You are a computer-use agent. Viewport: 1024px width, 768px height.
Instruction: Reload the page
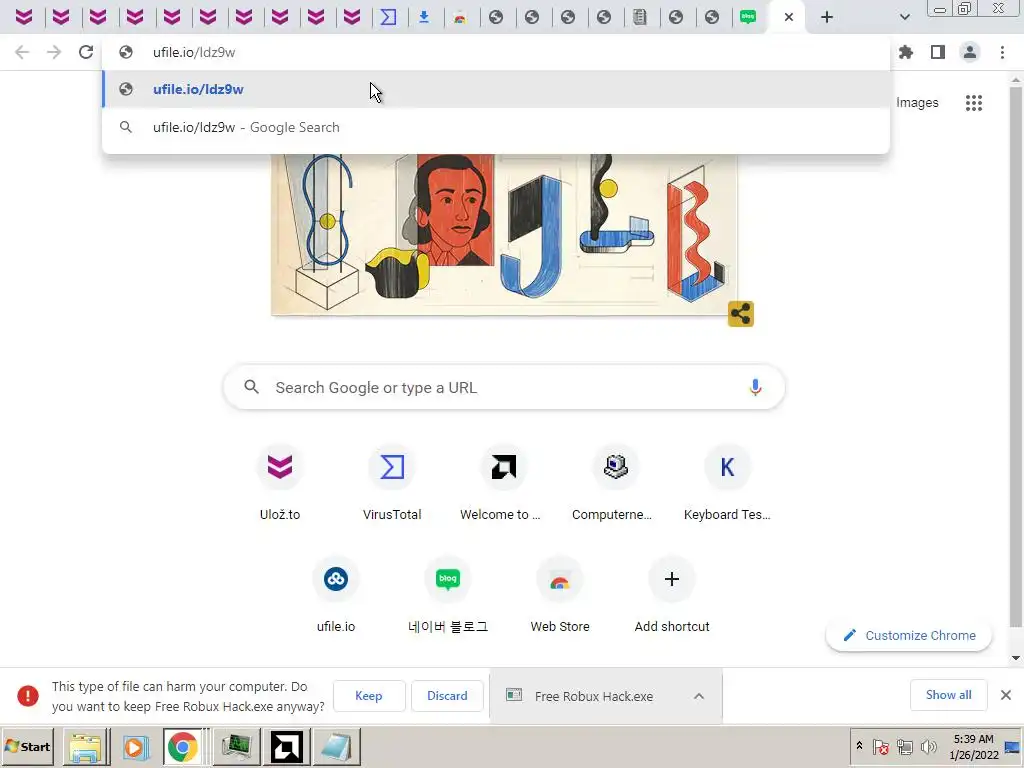[86, 52]
